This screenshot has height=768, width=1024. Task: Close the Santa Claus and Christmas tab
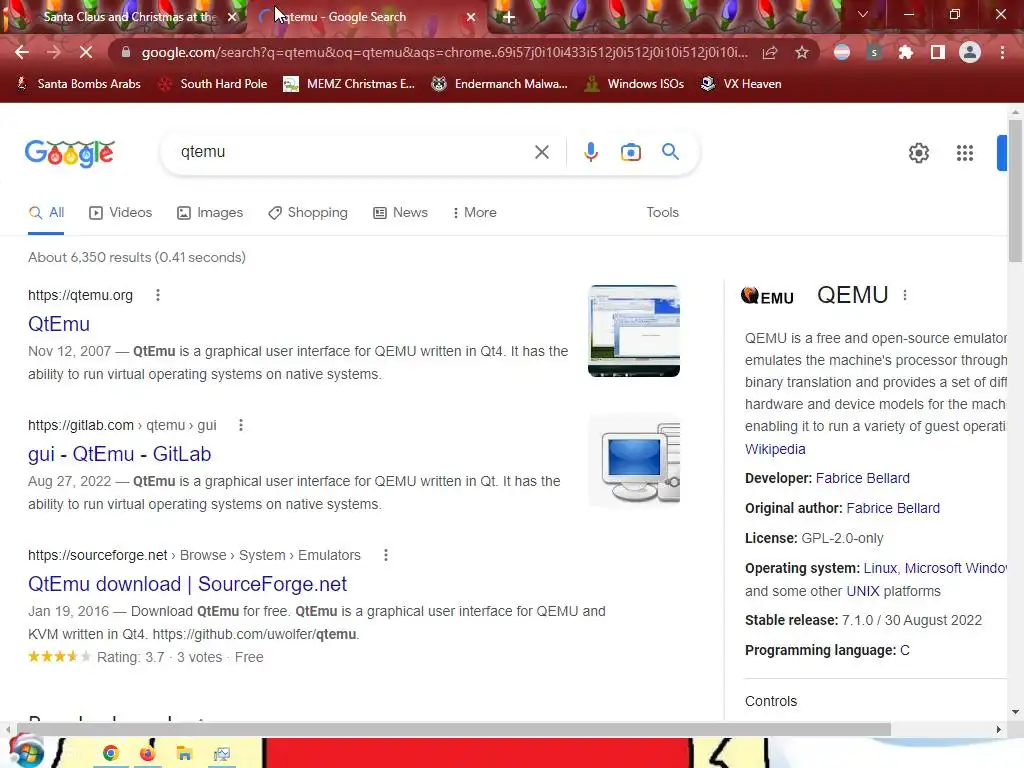[232, 17]
